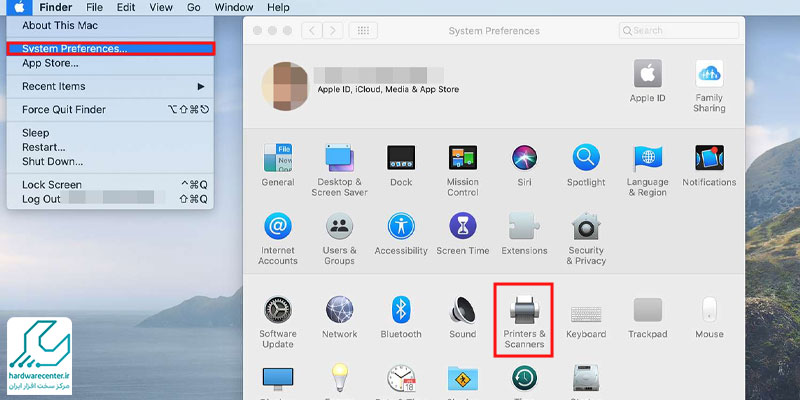The height and width of the screenshot is (400, 800).
Task: Open the Accessibility preferences pane
Action: [x=401, y=233]
